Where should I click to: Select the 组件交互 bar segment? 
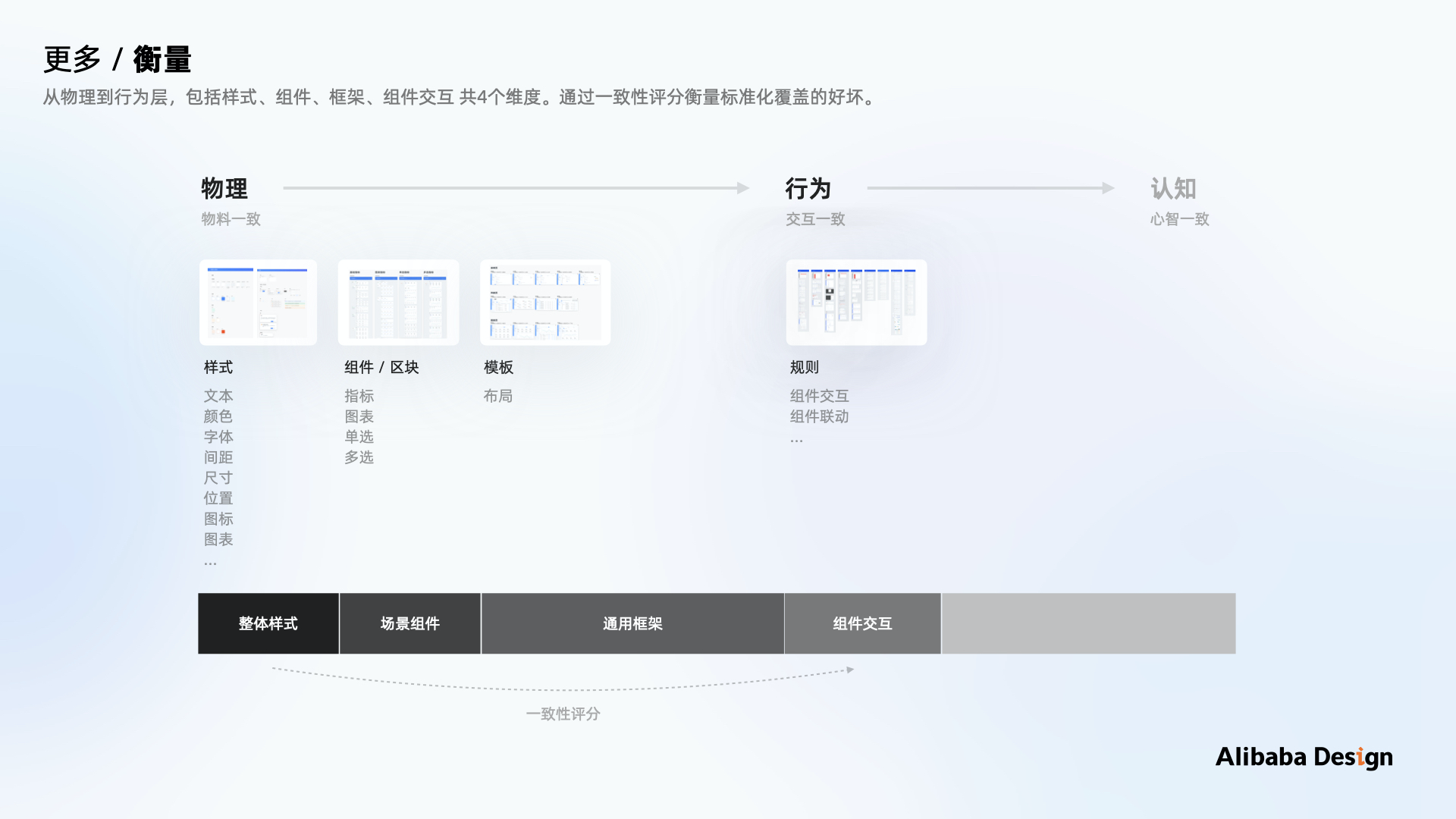862,623
